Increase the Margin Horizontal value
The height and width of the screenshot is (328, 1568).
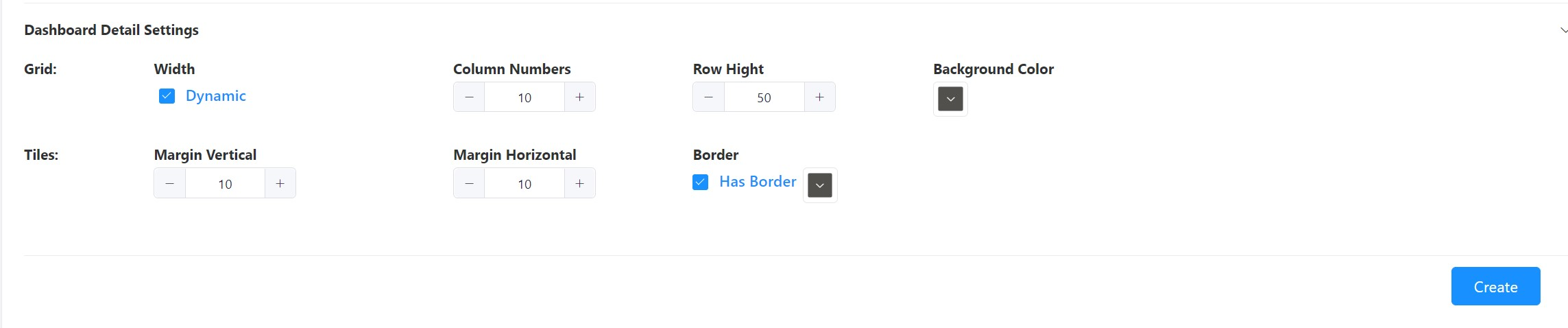pyautogui.click(x=579, y=183)
